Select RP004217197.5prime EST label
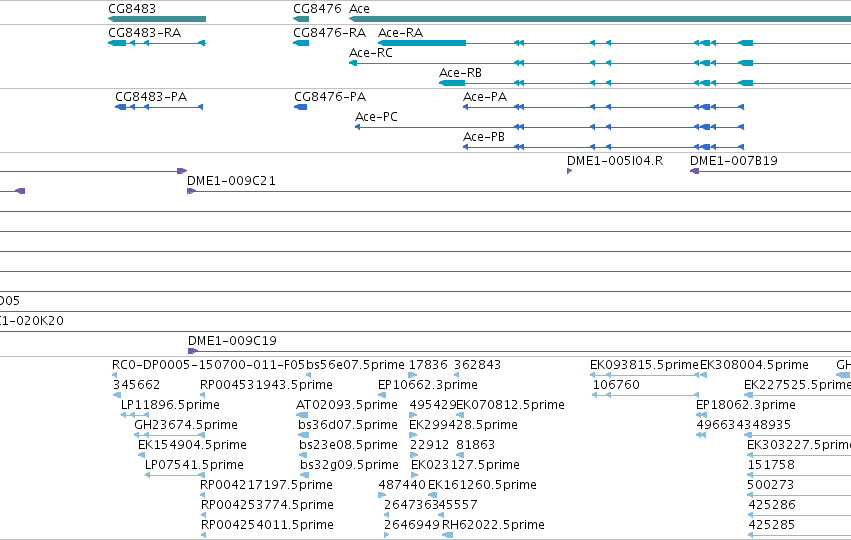The height and width of the screenshot is (540, 851). tap(266, 485)
